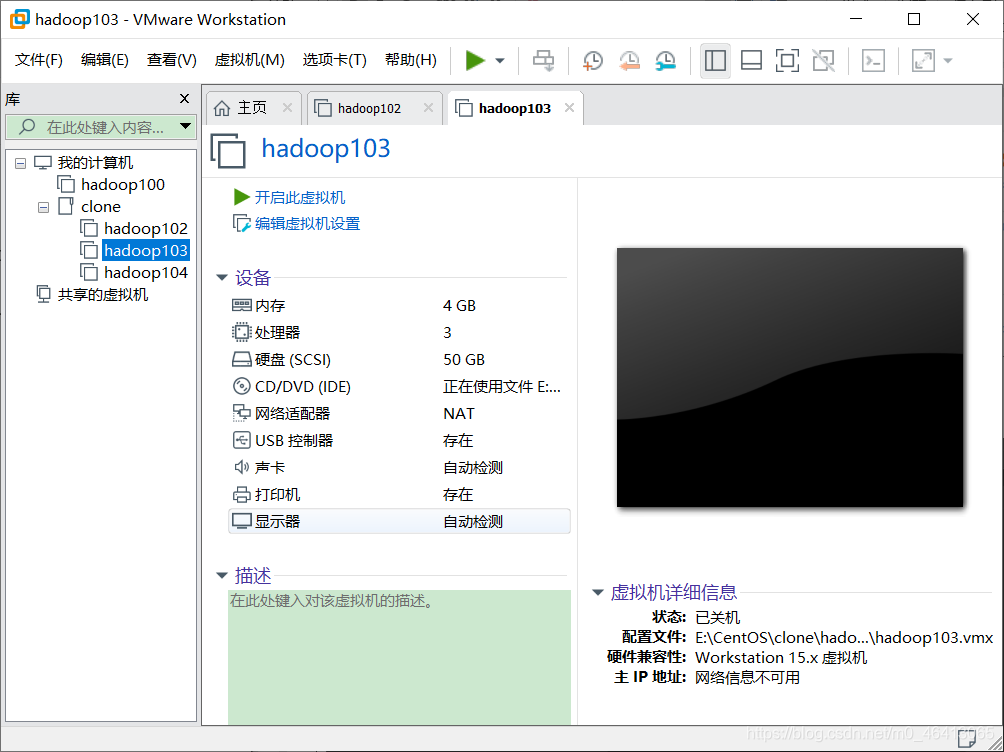
Task: Select the 显示器 display device row
Action: pos(399,521)
